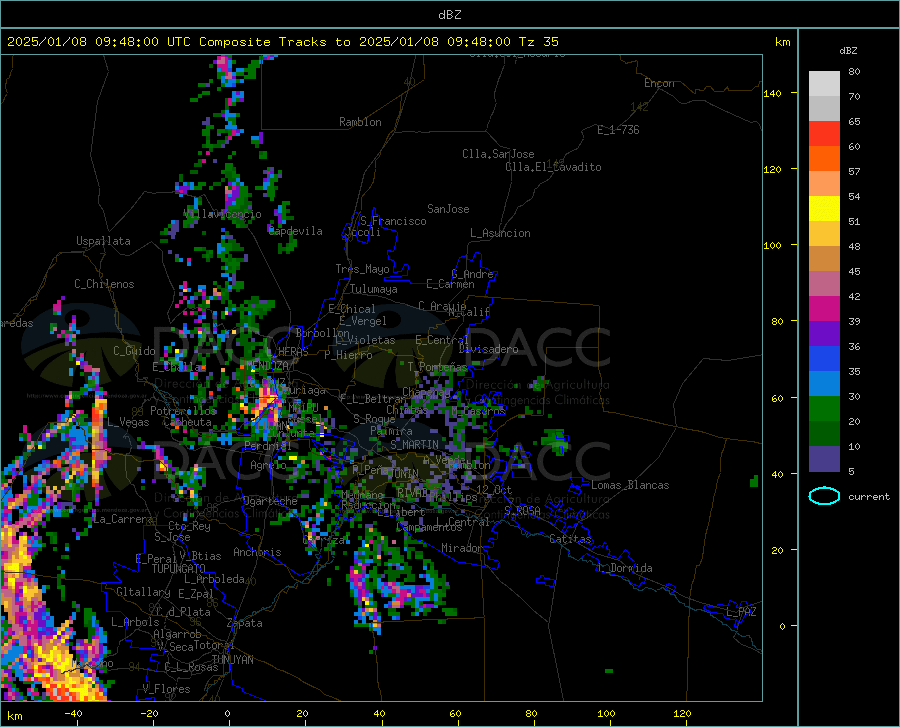900x727 pixels.
Task: Click the 'TUNUYAN' map label
Action: [232, 659]
